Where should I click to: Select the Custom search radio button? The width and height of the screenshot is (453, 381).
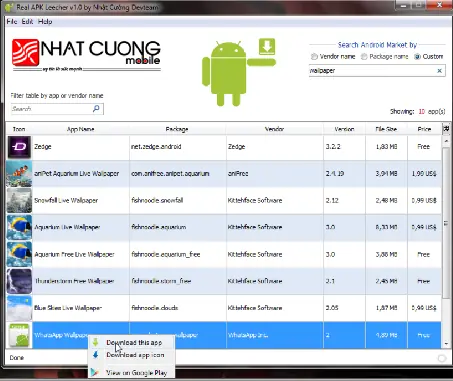coord(417,57)
